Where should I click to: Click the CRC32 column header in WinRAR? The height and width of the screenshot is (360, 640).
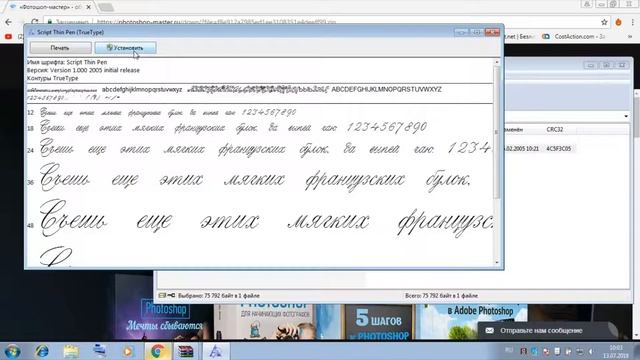[555, 129]
